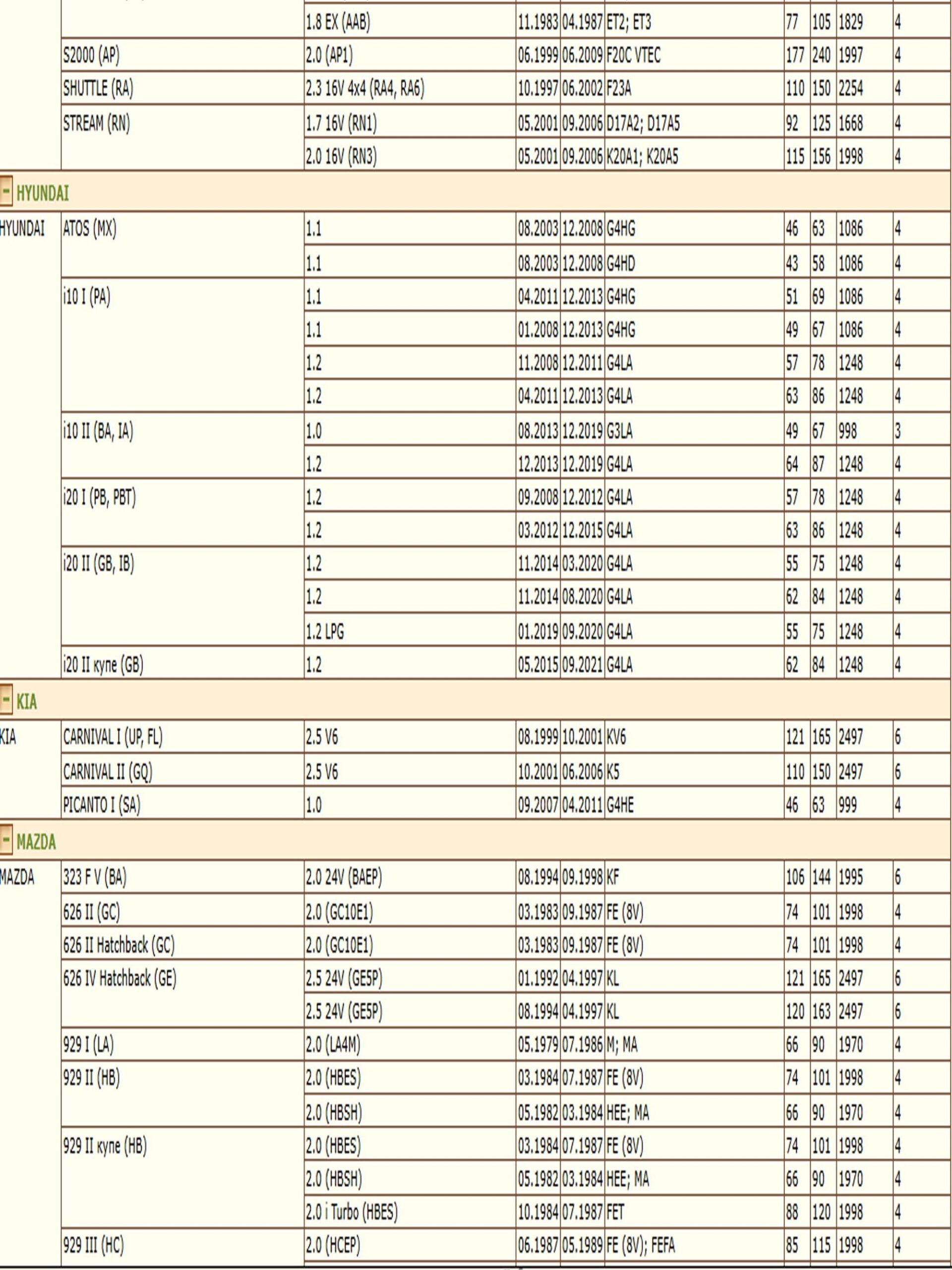
Task: Click the CARNIVAL I (UP, FL) cell
Action: point(113,737)
